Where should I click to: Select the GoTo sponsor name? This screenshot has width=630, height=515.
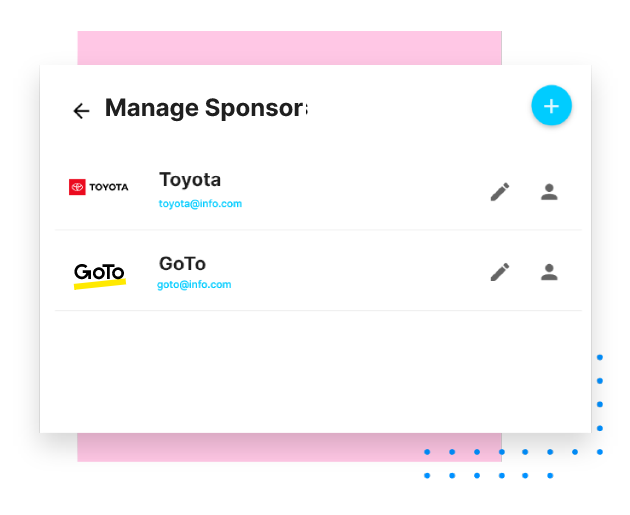coord(182,264)
